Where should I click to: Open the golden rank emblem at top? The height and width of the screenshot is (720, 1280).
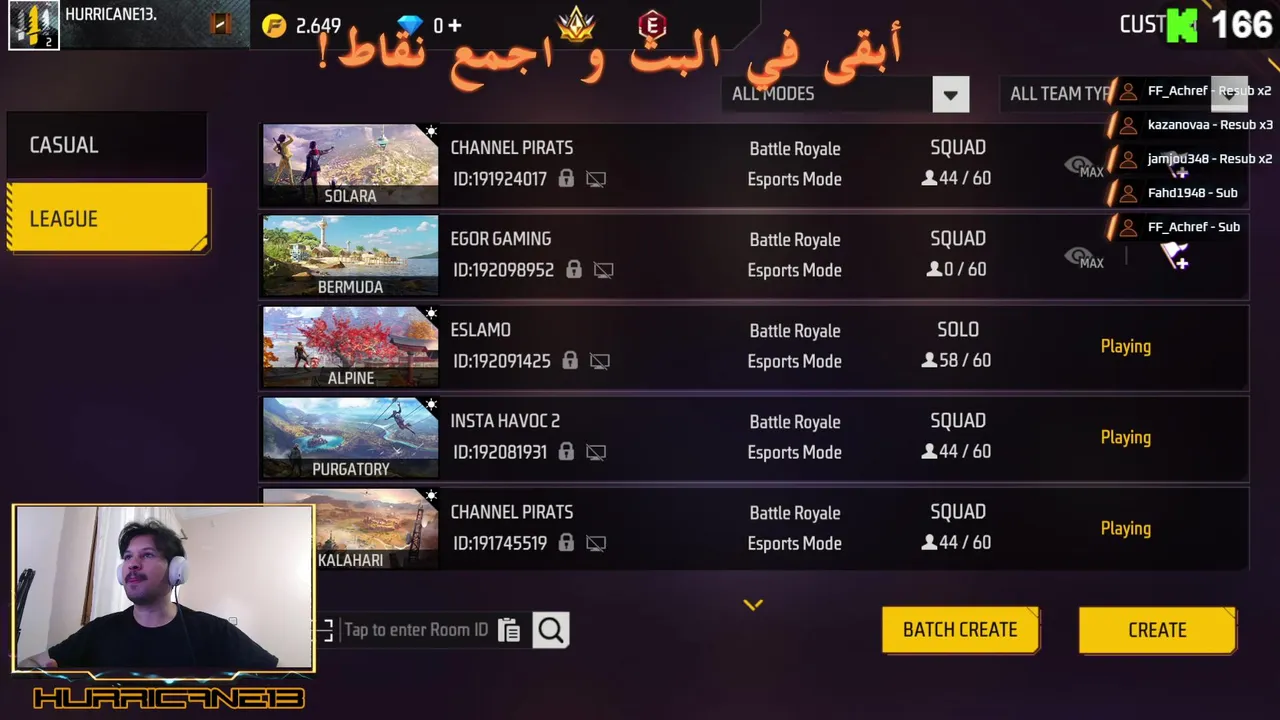[x=576, y=24]
